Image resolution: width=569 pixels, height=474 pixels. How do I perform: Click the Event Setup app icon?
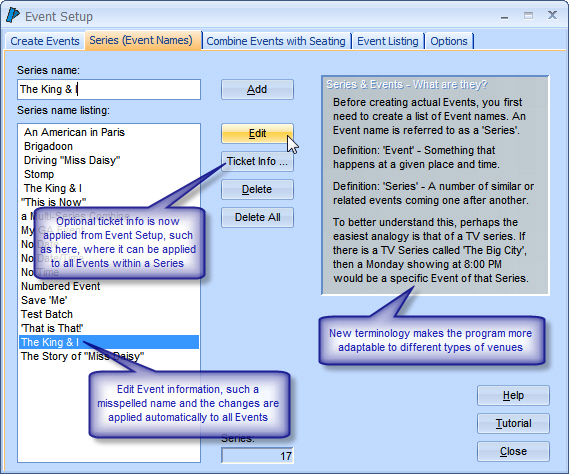tap(13, 16)
